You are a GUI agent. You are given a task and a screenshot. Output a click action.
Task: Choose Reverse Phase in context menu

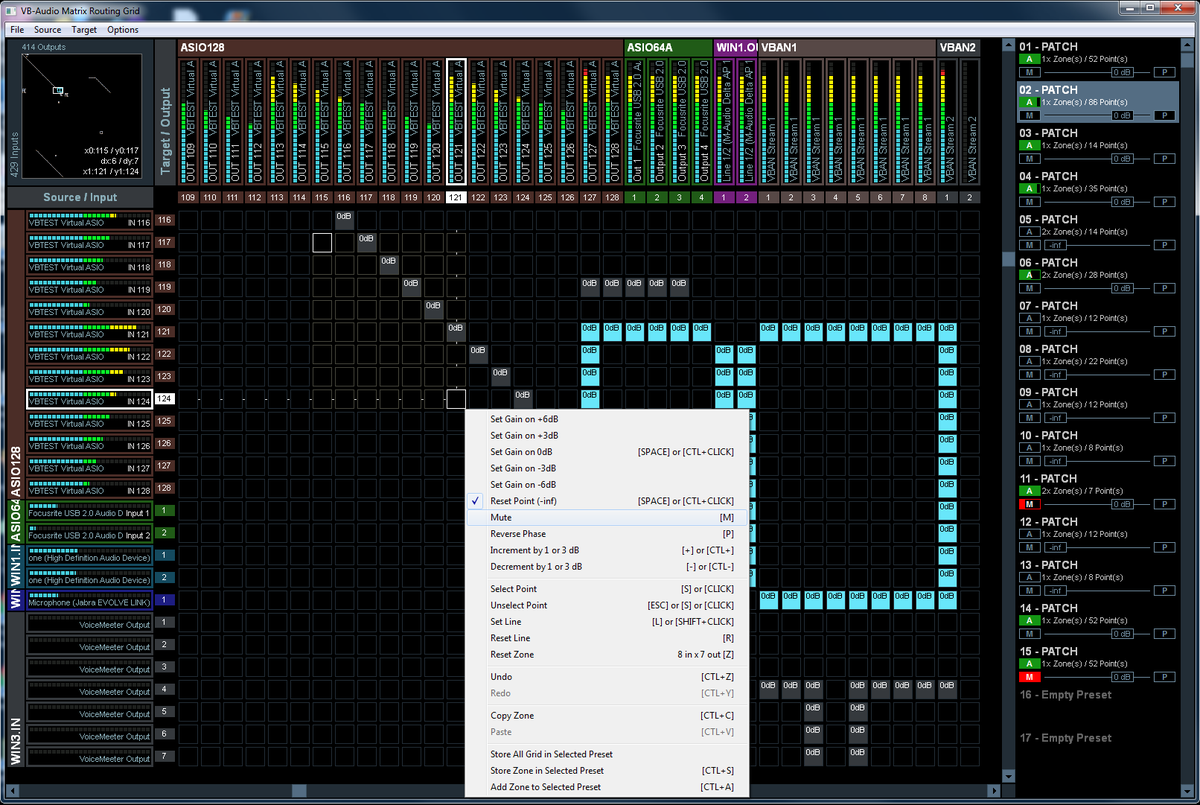coord(608,534)
